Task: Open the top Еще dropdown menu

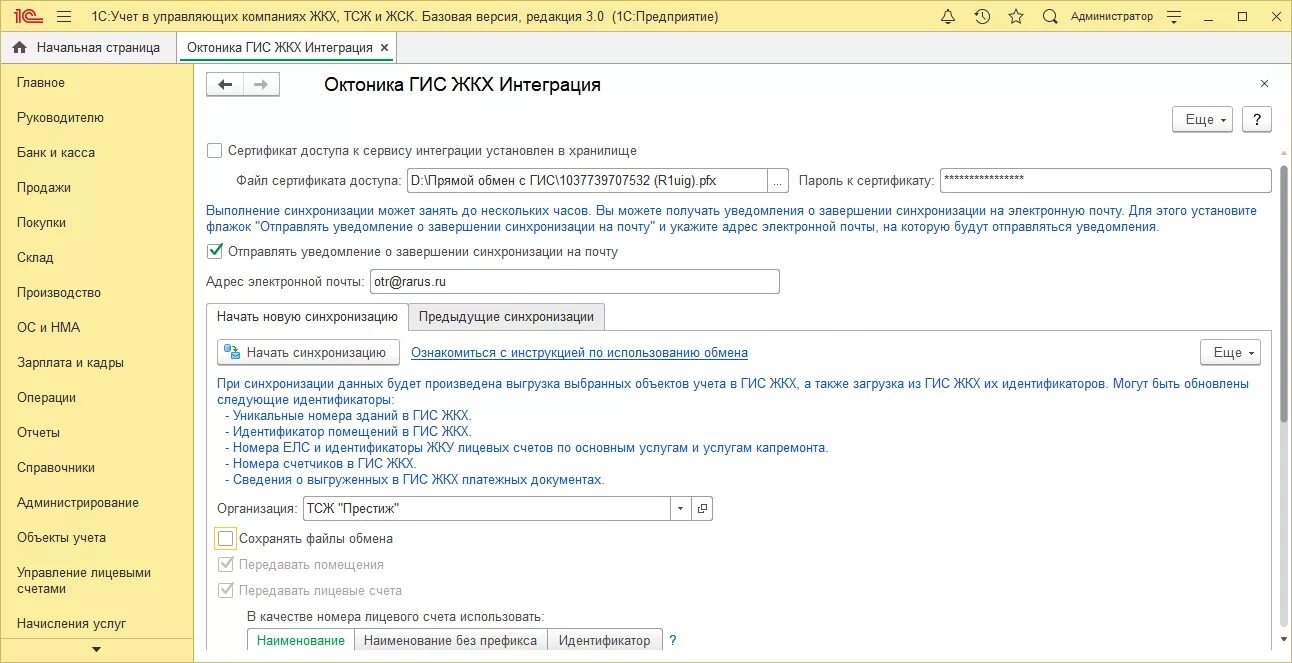Action: click(1202, 119)
